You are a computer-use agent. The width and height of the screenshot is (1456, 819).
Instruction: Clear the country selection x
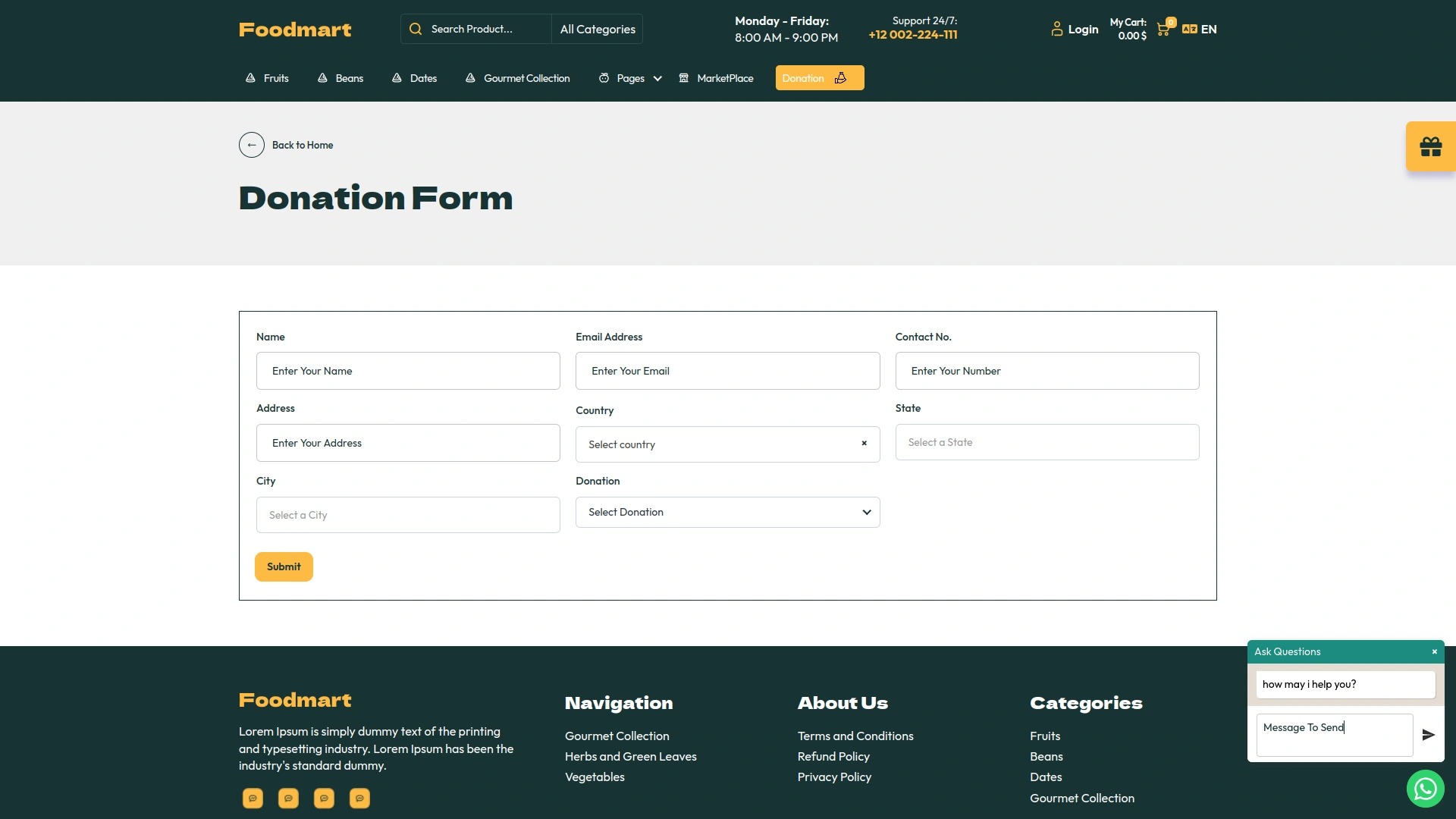point(864,444)
